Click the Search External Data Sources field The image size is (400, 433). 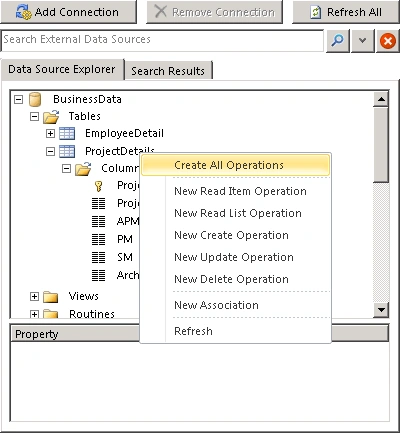tap(162, 40)
